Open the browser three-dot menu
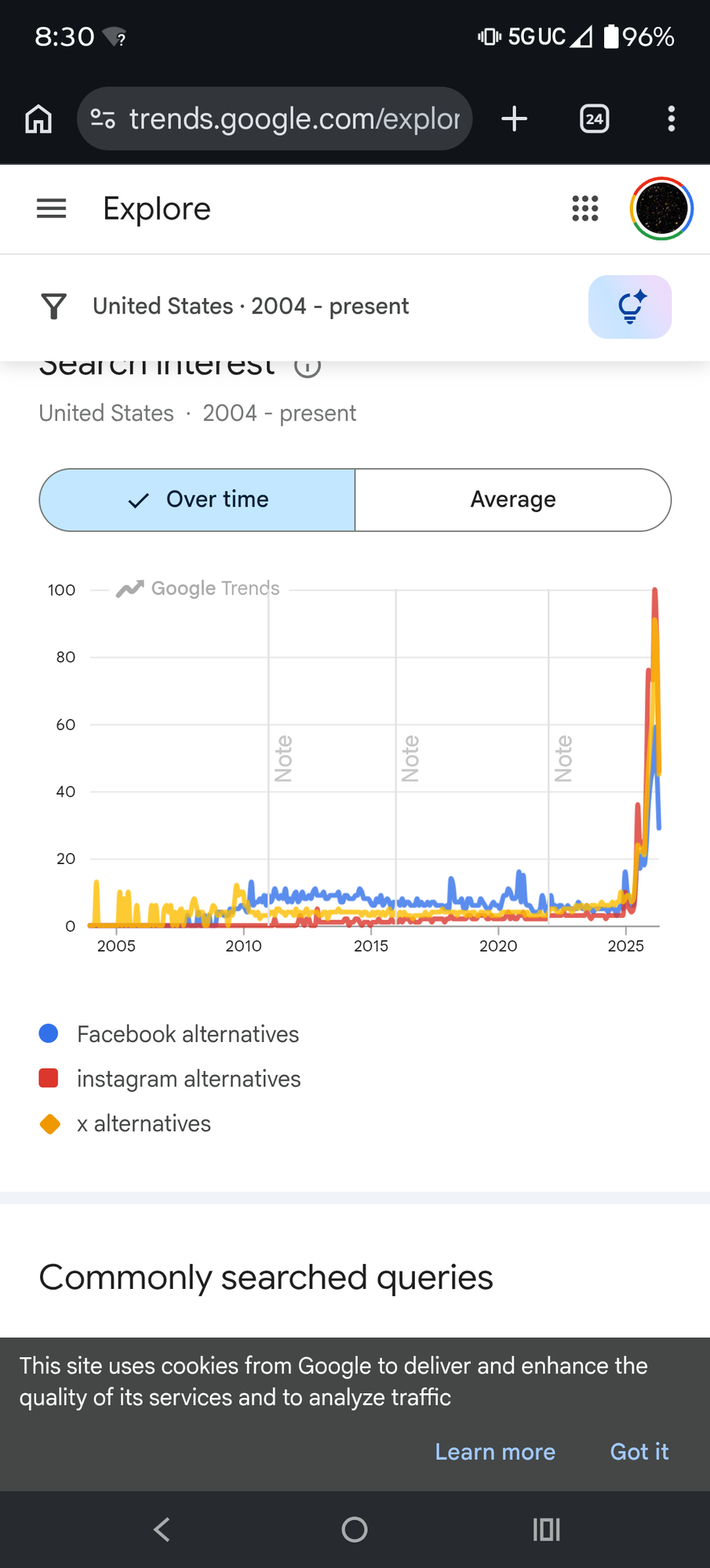This screenshot has width=710, height=1568. [x=672, y=119]
